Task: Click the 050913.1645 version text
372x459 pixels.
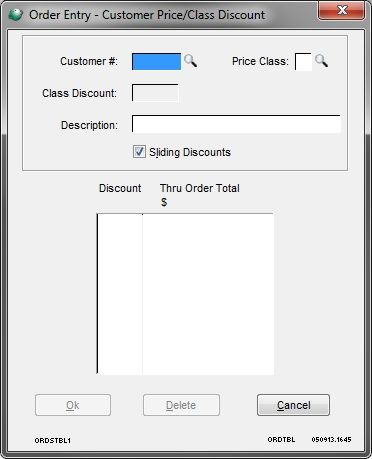Action: click(331, 440)
